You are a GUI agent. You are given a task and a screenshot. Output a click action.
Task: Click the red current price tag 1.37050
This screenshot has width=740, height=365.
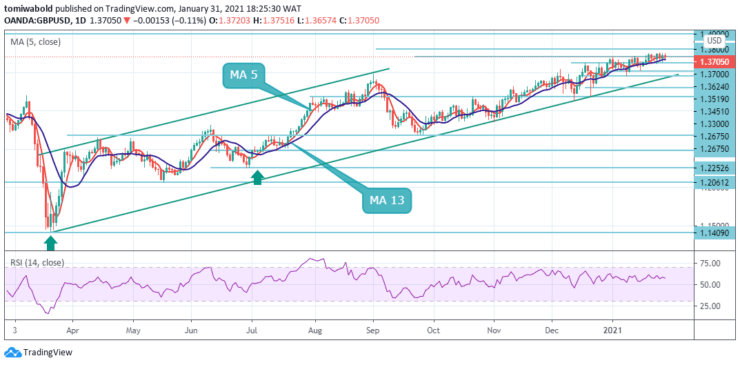[x=716, y=61]
